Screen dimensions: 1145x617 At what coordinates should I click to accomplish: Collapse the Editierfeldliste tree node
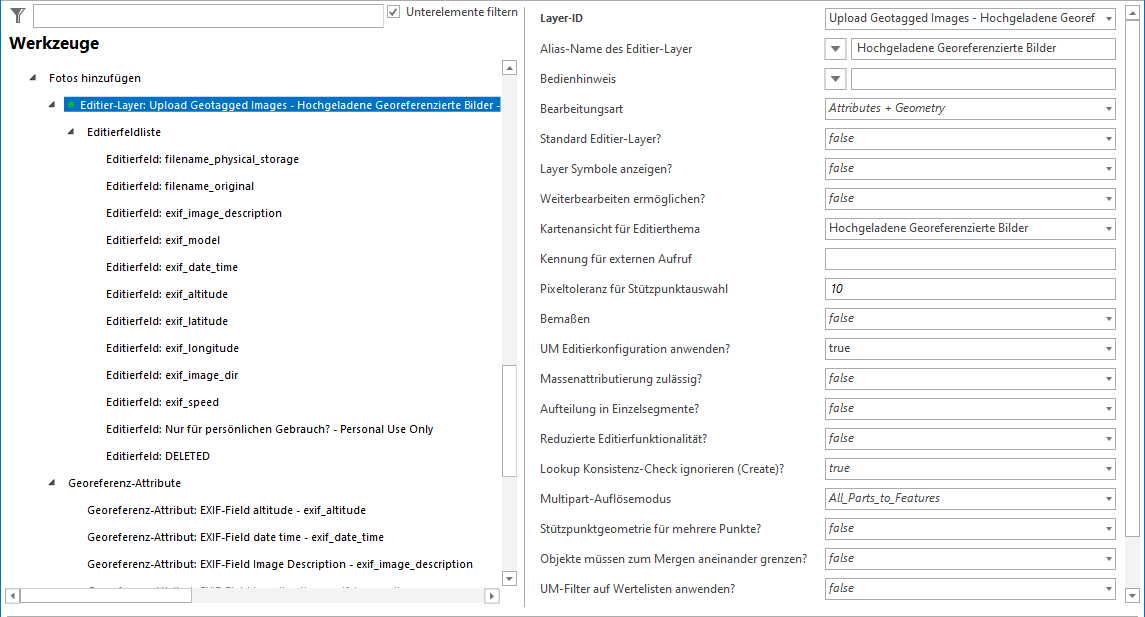[71, 132]
